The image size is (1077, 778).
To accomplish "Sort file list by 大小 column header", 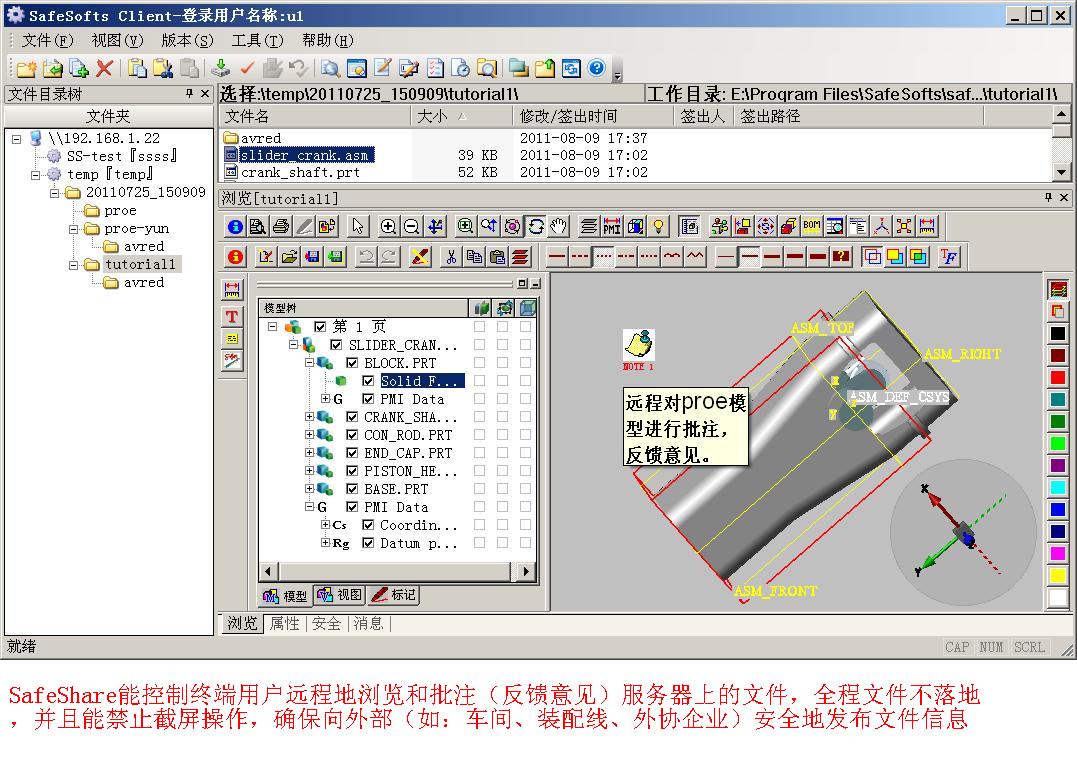I will click(462, 116).
